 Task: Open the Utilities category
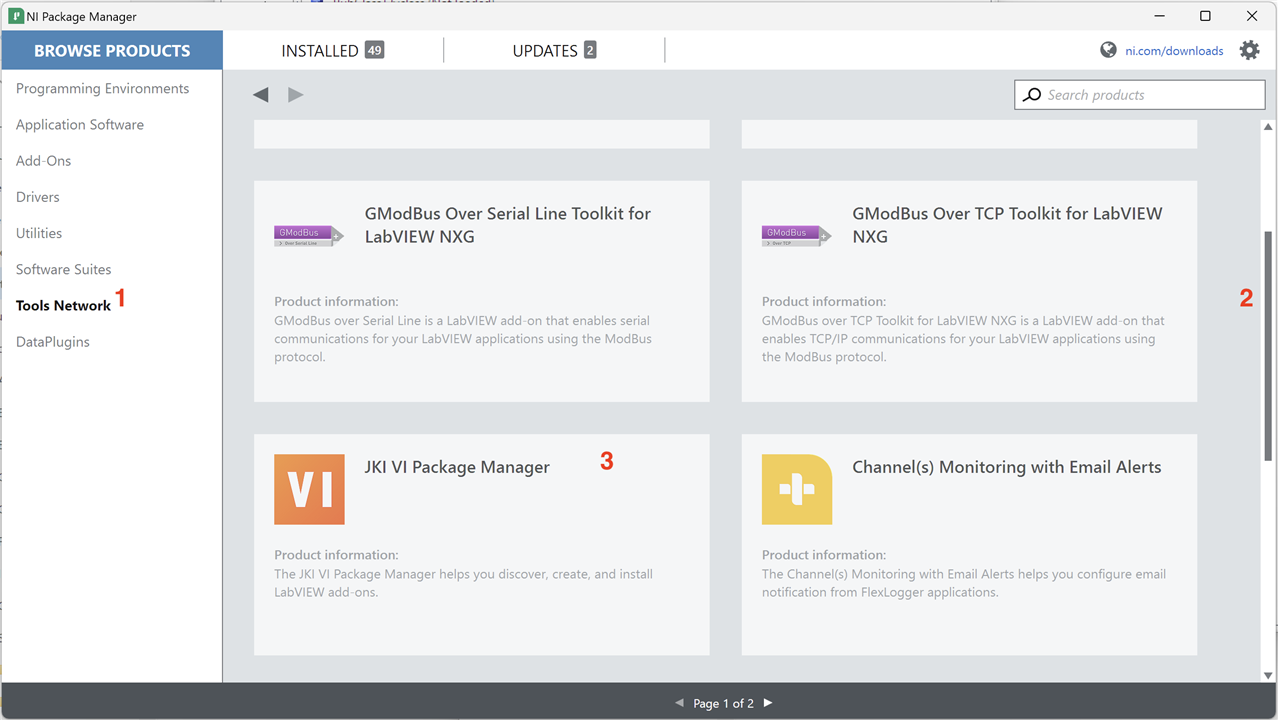39,233
